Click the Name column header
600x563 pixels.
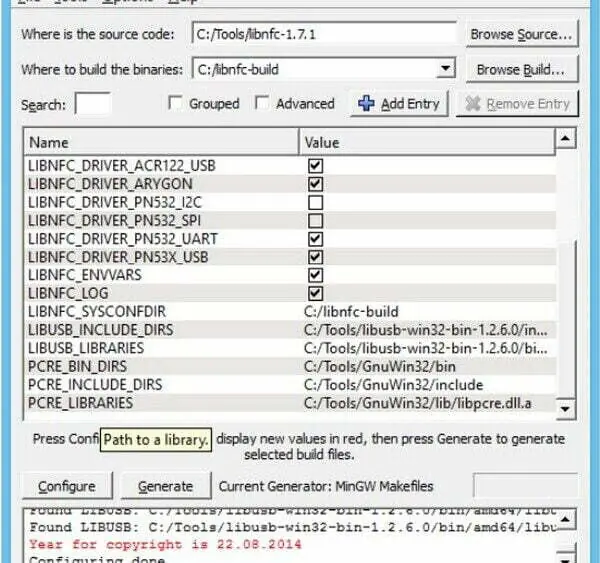(x=161, y=142)
